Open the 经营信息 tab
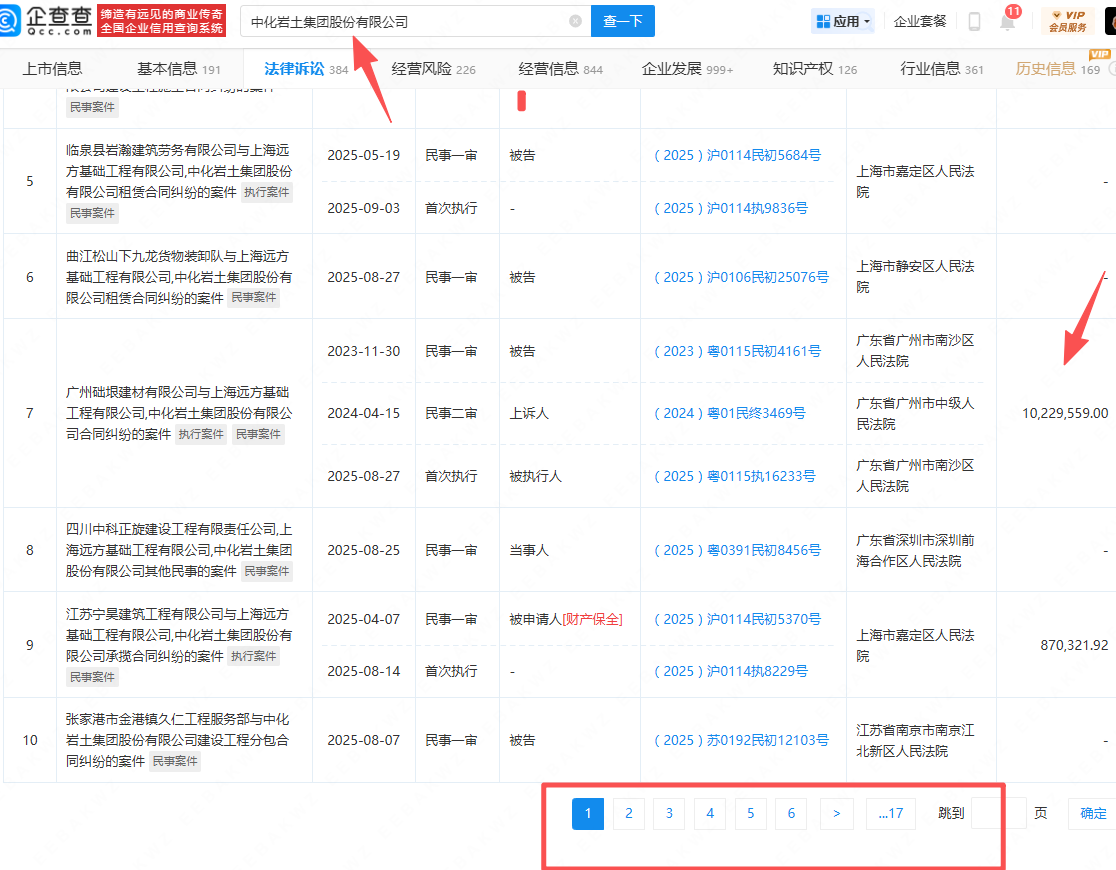This screenshot has width=1116, height=870. (560, 69)
